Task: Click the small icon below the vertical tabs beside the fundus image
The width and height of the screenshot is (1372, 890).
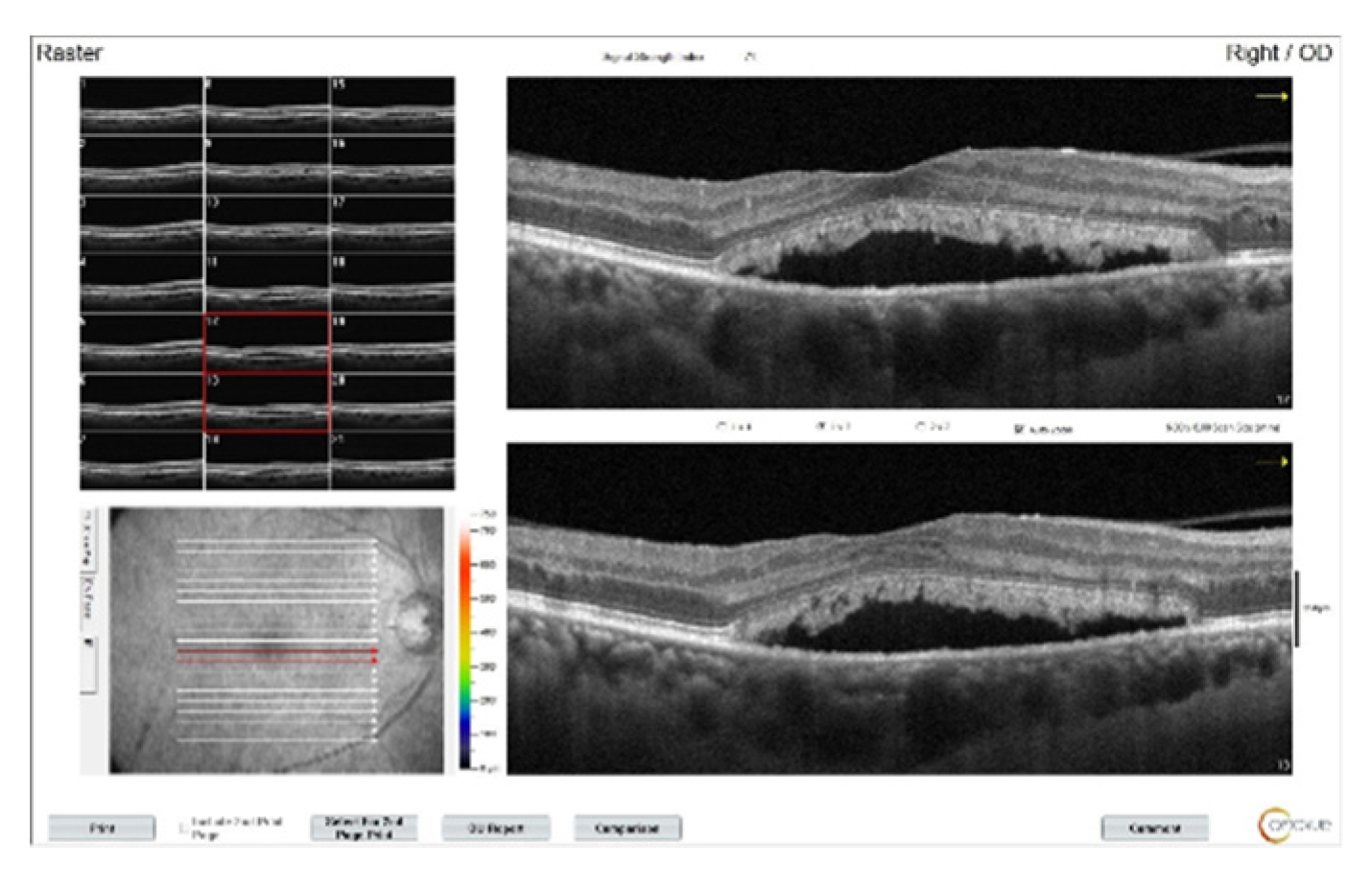Action: pos(89,642)
